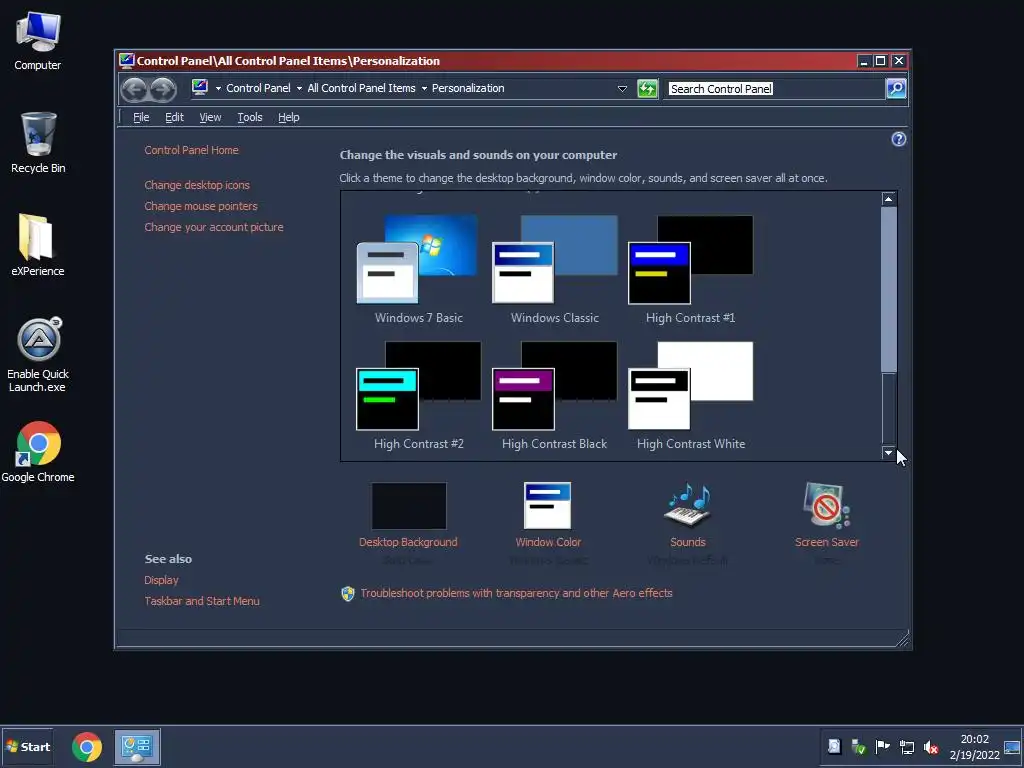Click the network tray icon
Image resolution: width=1024 pixels, height=768 pixels.
click(906, 747)
